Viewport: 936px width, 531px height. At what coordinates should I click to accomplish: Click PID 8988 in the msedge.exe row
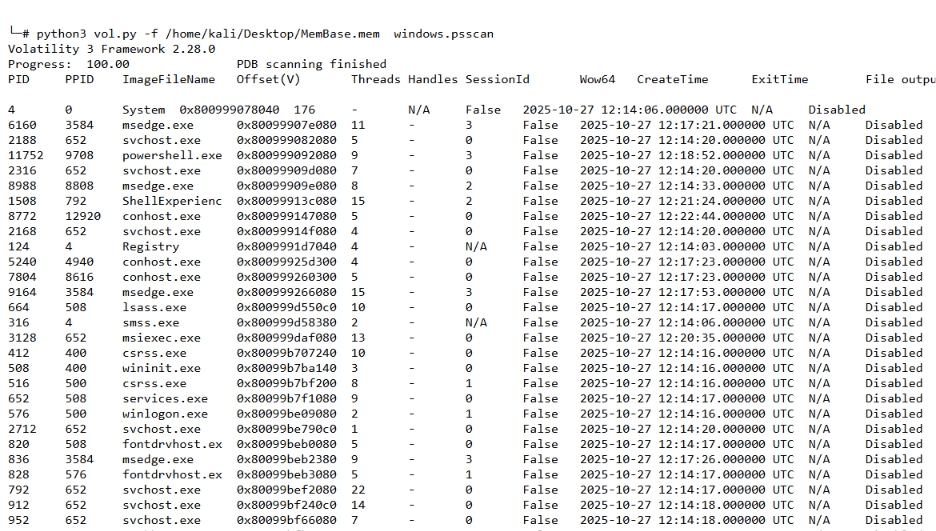22,186
